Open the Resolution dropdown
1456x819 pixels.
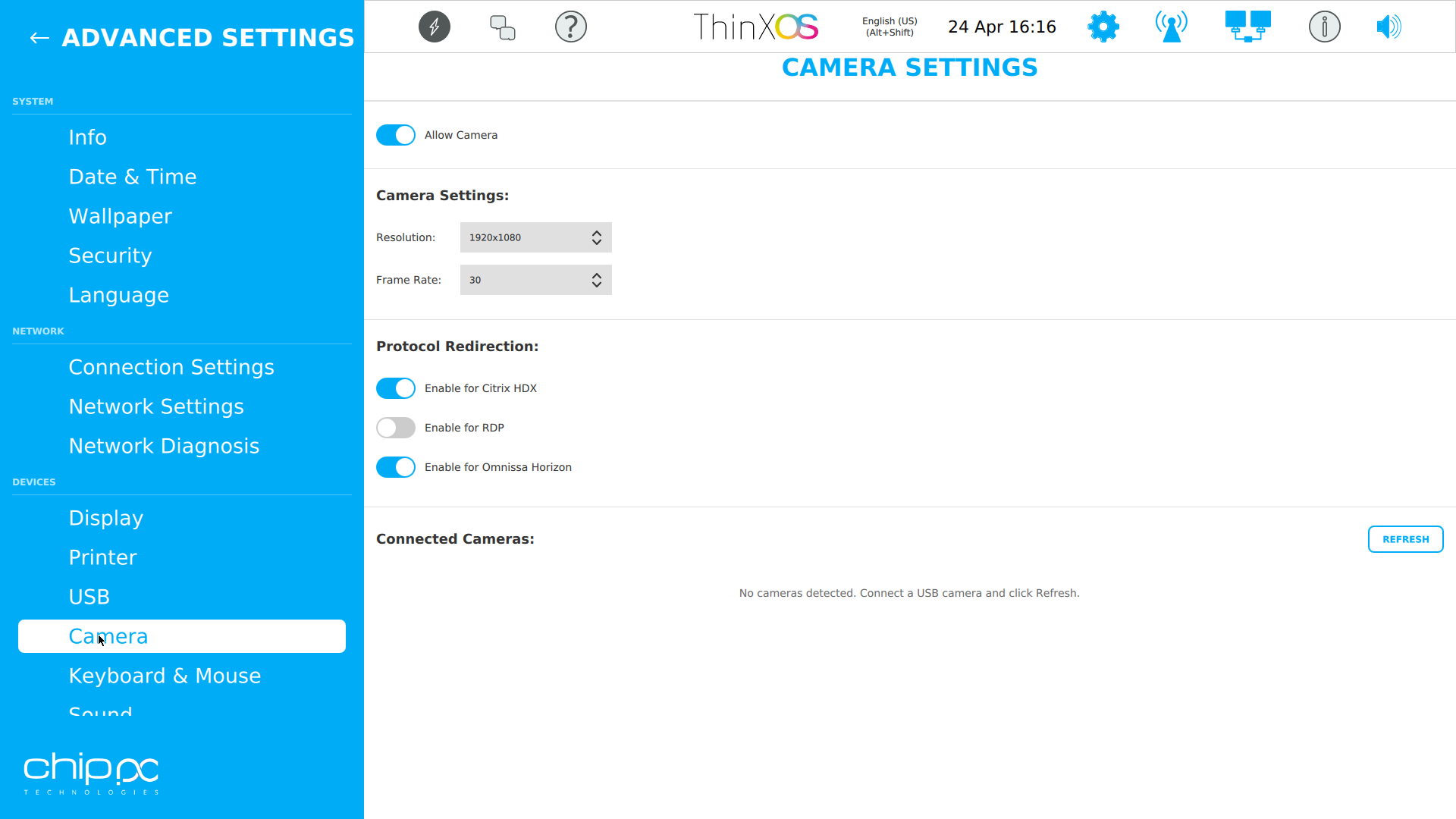coord(535,237)
